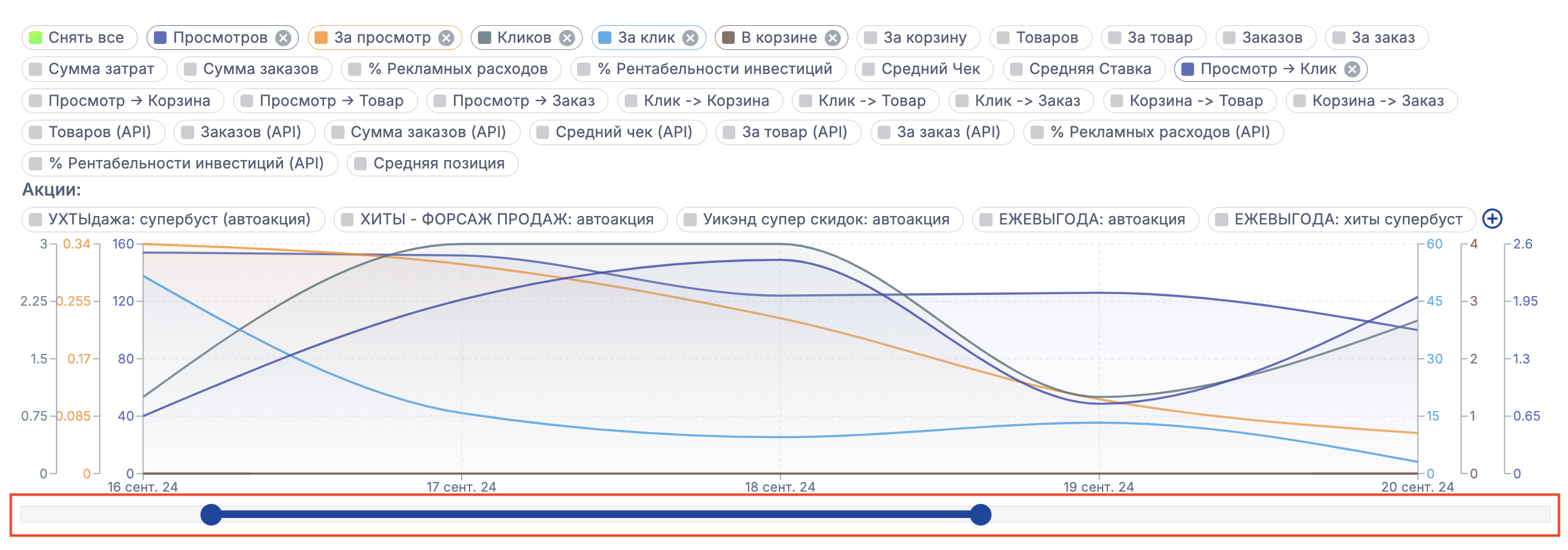Toggle the ЕЖЕВЫГОДА: автоакция promotion
The height and width of the screenshot is (550, 1568).
pyautogui.click(x=1085, y=219)
